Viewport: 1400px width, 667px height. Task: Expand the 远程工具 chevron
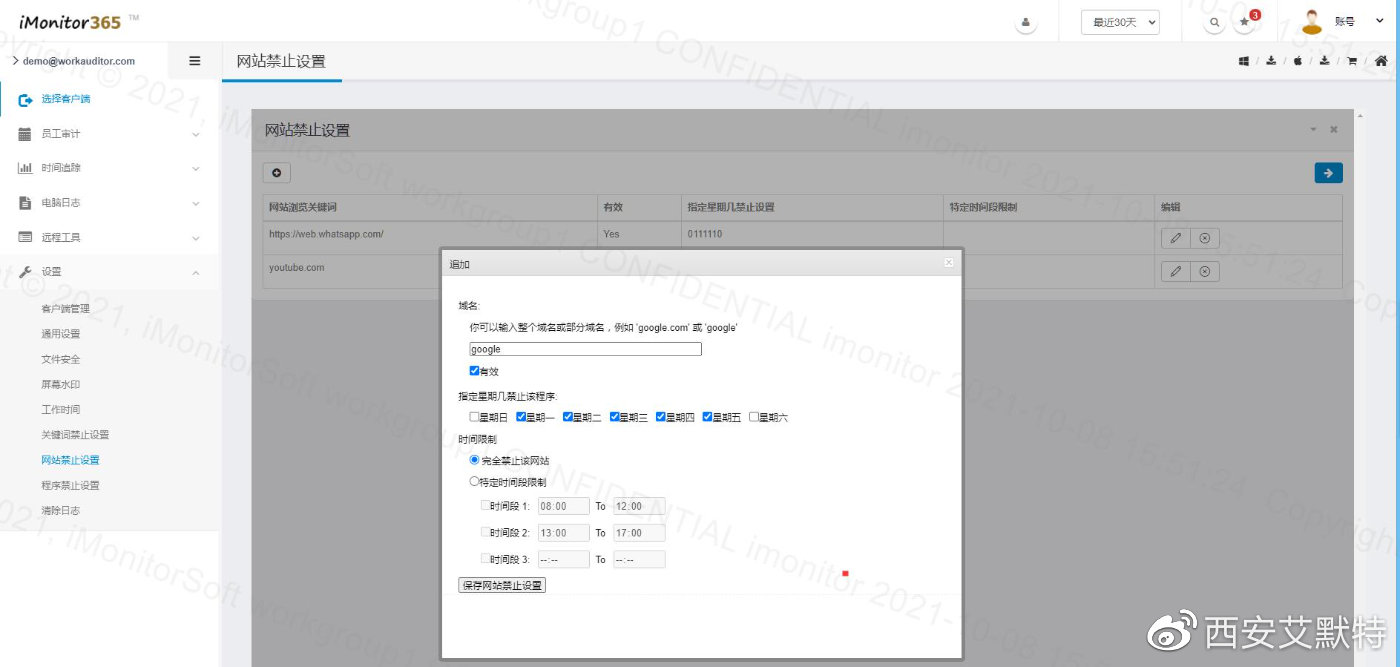[x=196, y=238]
